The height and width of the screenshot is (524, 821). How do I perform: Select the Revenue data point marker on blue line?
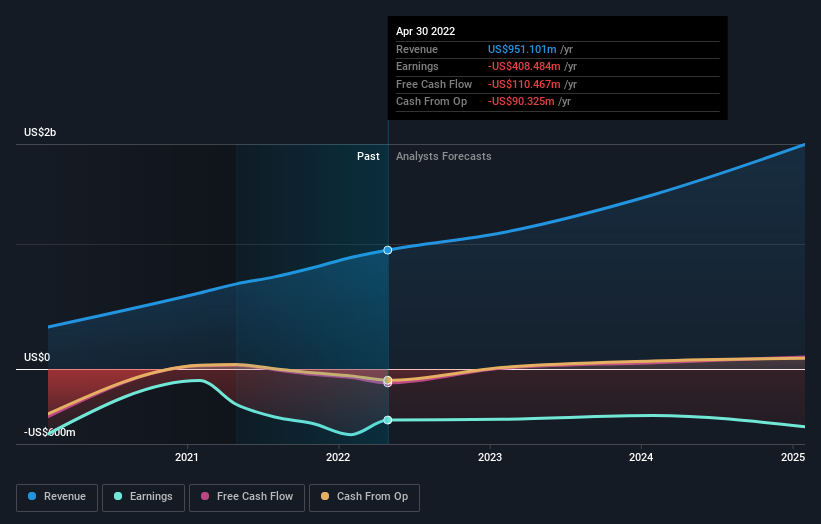click(387, 250)
